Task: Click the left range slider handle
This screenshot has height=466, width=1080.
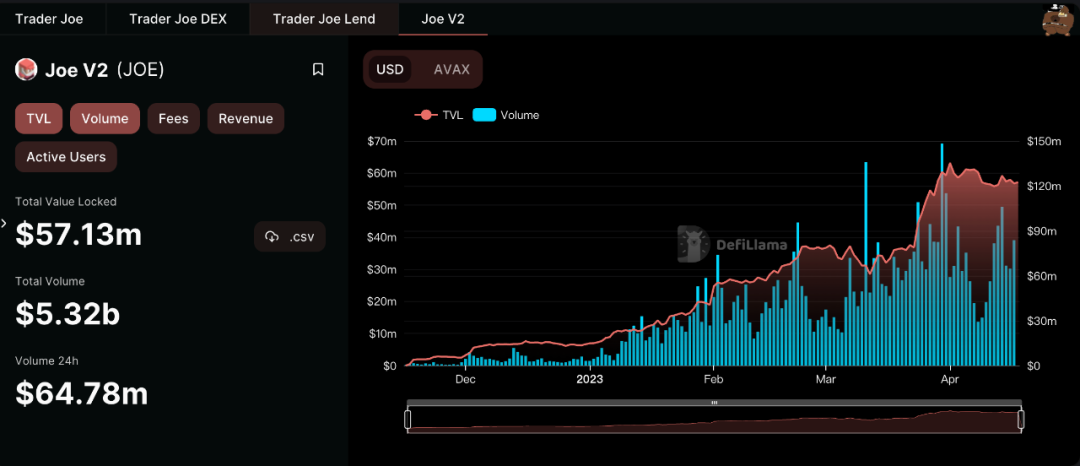Action: [x=407, y=420]
